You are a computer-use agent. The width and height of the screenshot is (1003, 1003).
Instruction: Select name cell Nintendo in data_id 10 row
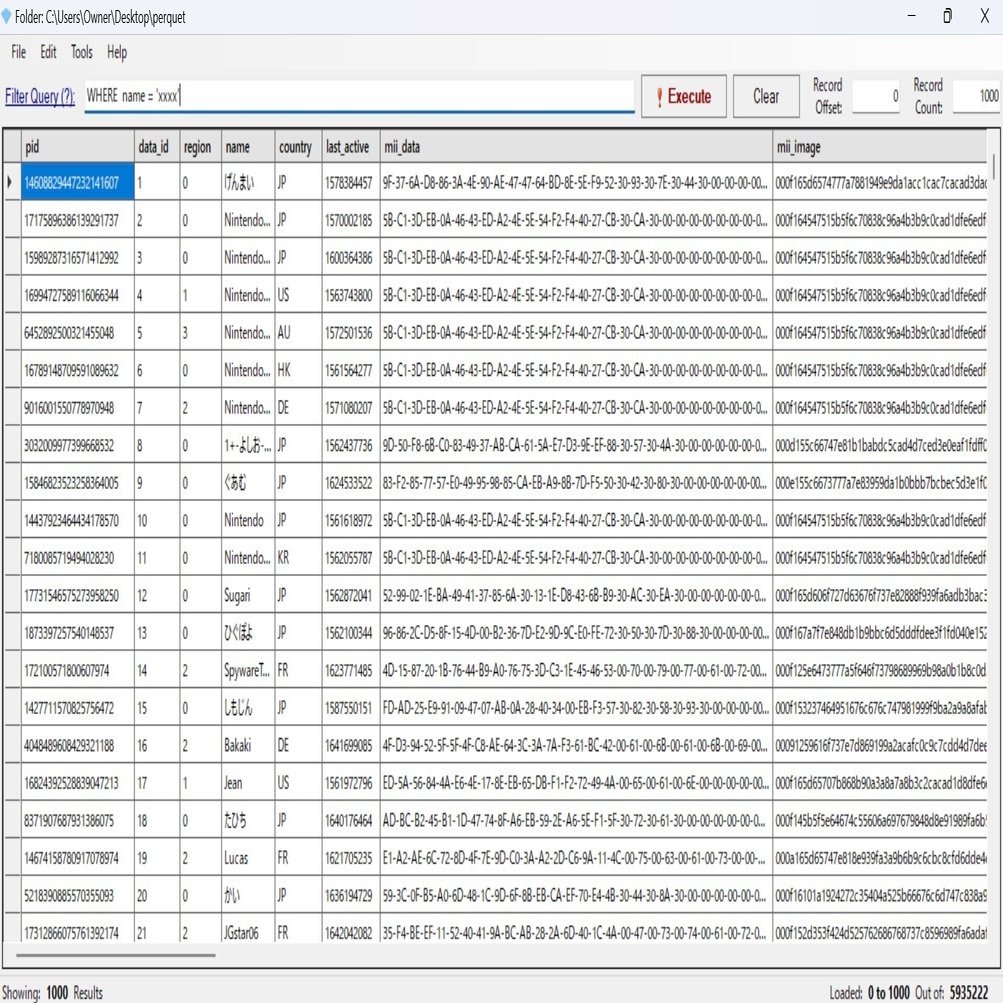248,520
